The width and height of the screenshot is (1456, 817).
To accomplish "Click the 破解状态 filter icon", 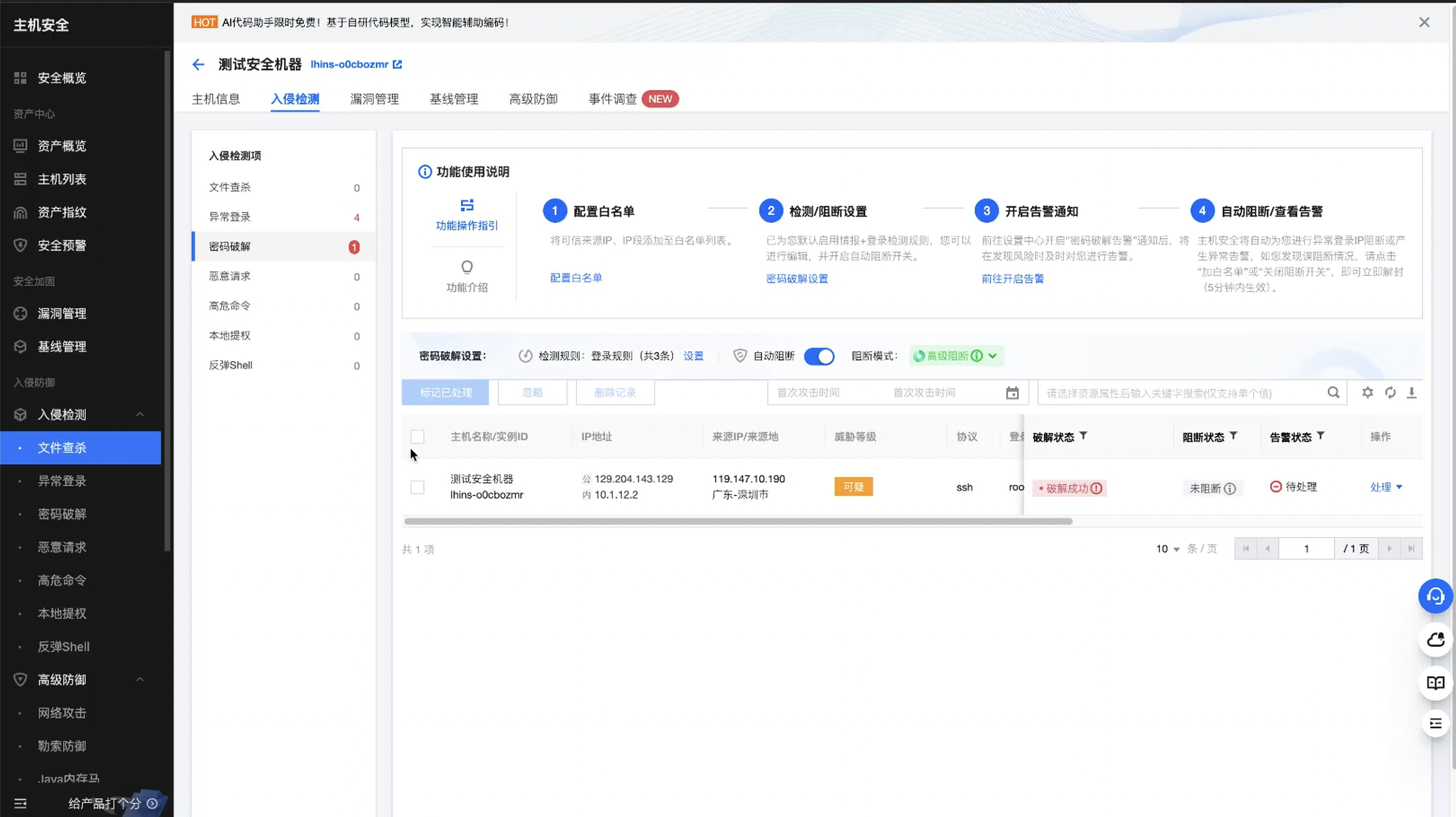I will pos(1083,435).
